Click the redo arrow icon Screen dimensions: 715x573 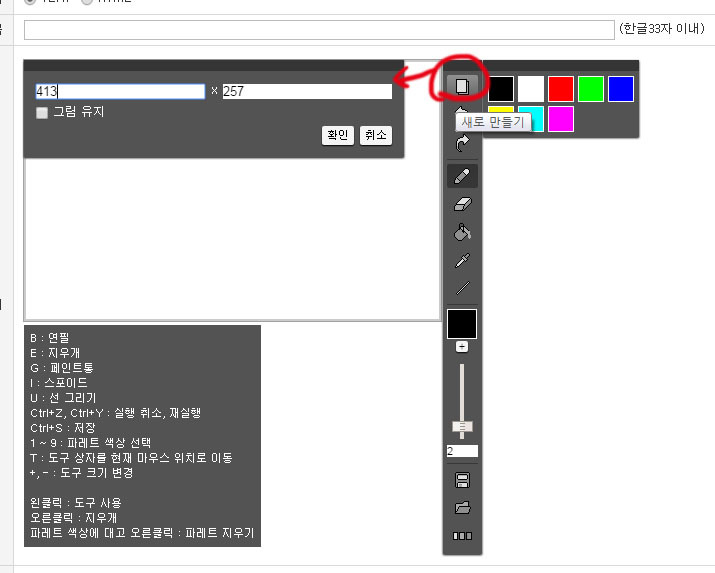pos(462,144)
